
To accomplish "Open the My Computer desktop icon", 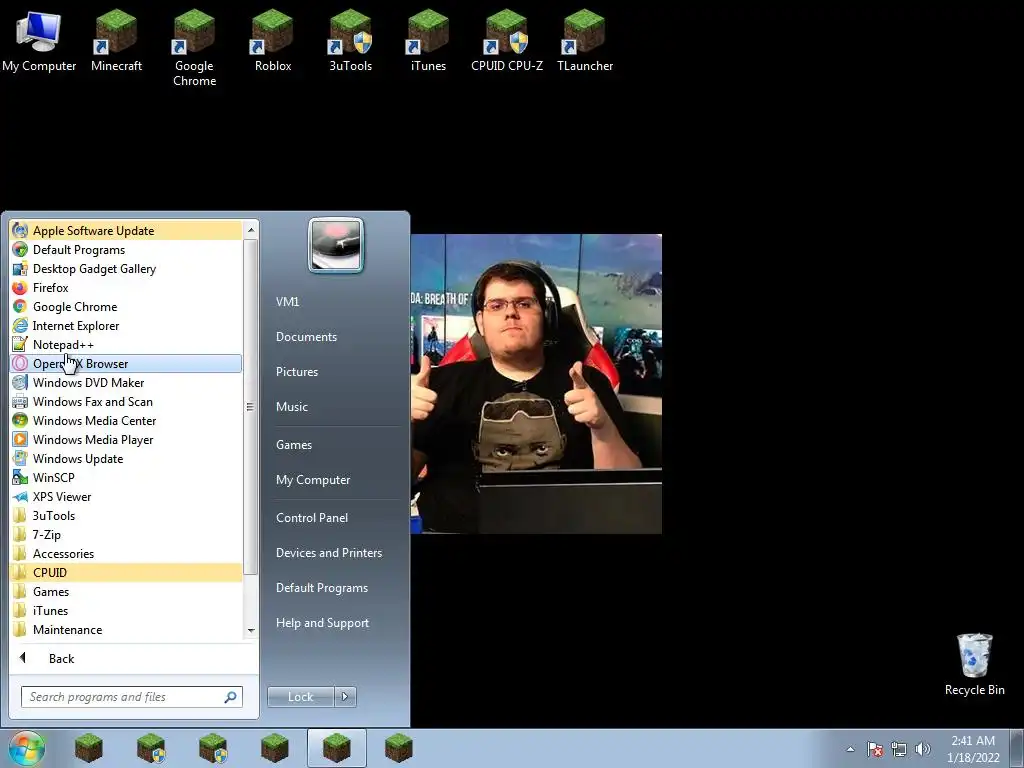I will coord(39,40).
